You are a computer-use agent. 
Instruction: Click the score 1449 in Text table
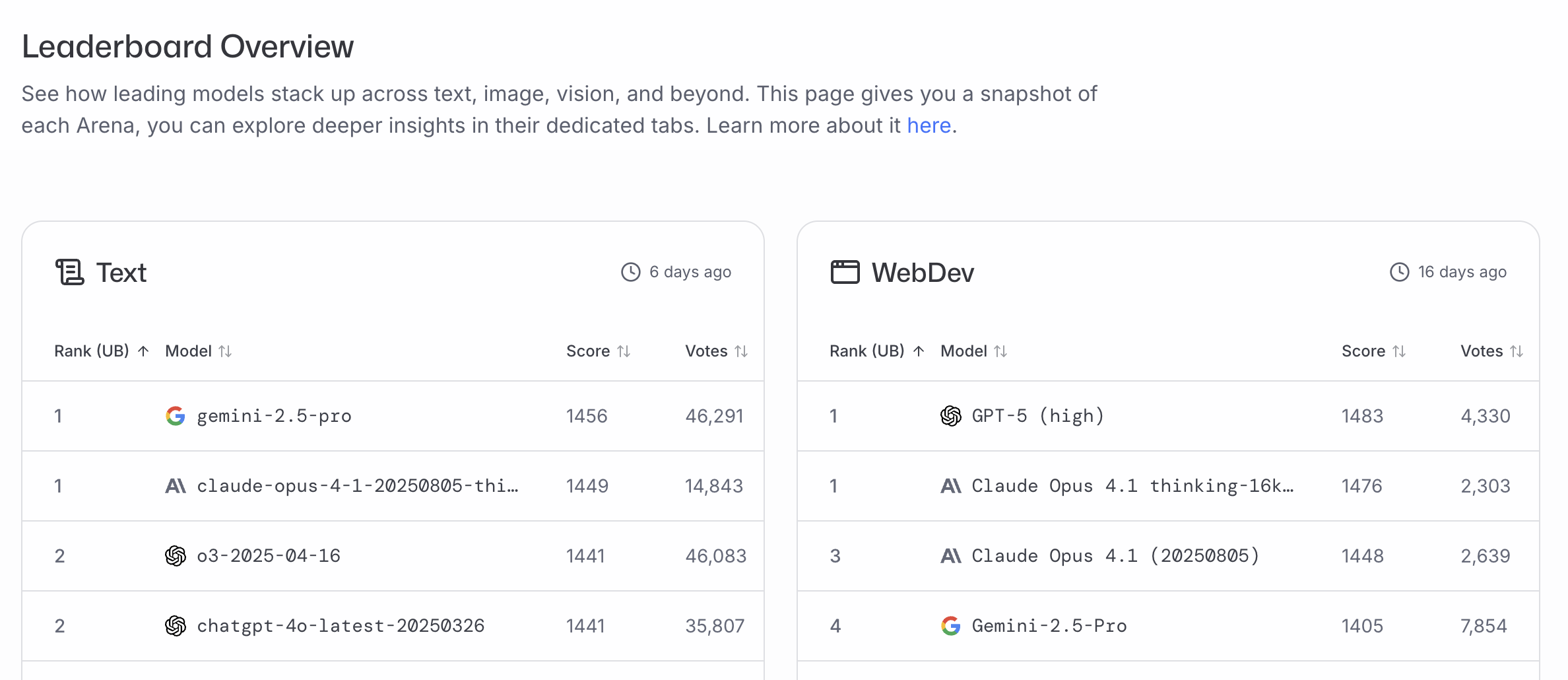587,486
